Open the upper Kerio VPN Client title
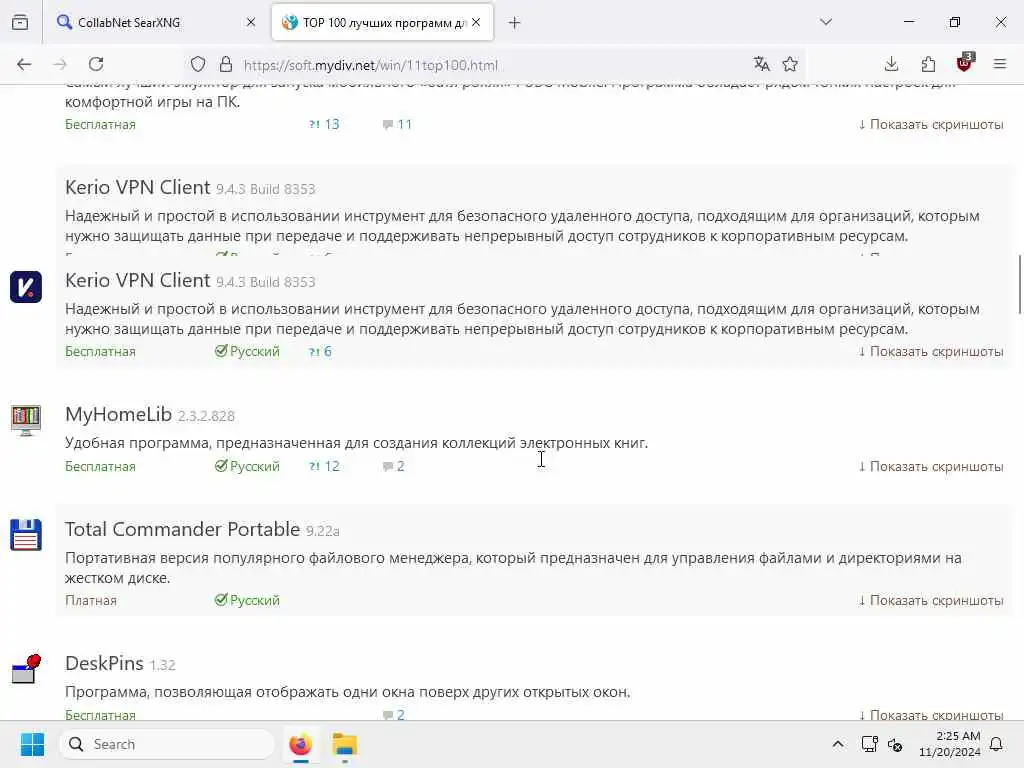Image resolution: width=1024 pixels, height=768 pixels. pos(138,187)
